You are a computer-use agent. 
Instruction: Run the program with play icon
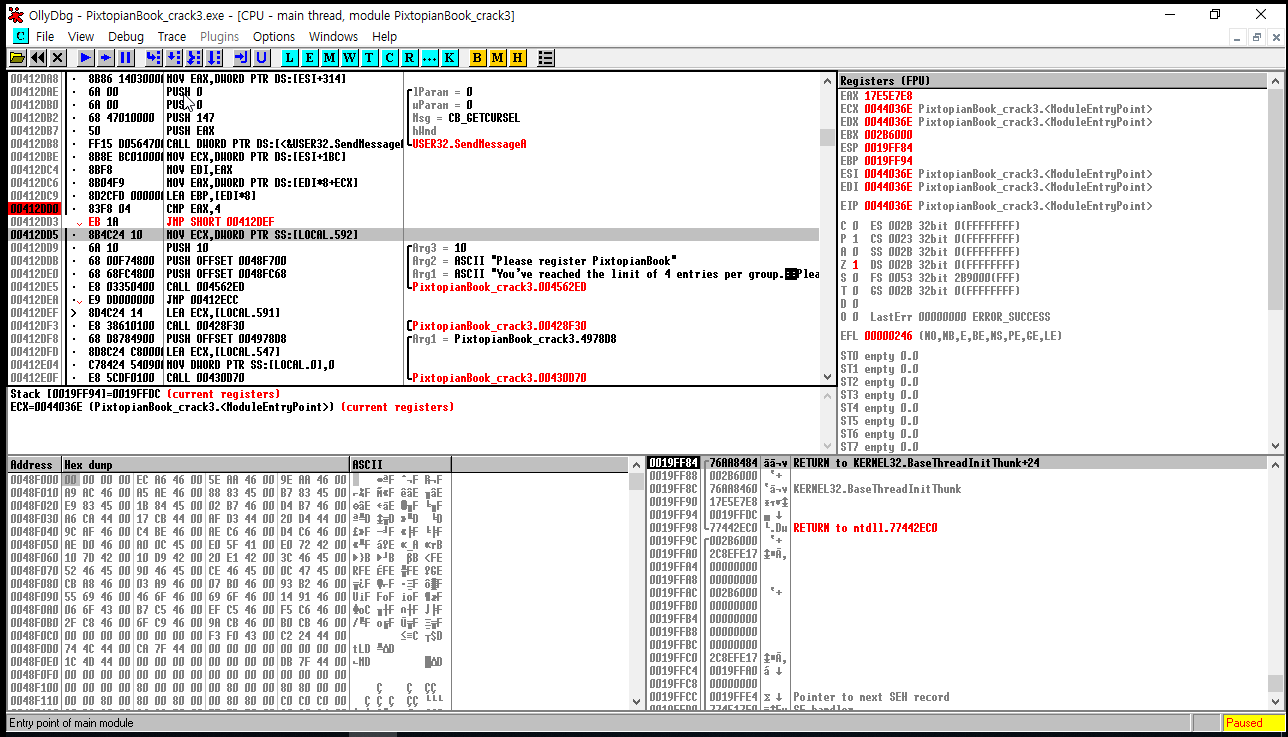[x=86, y=58]
